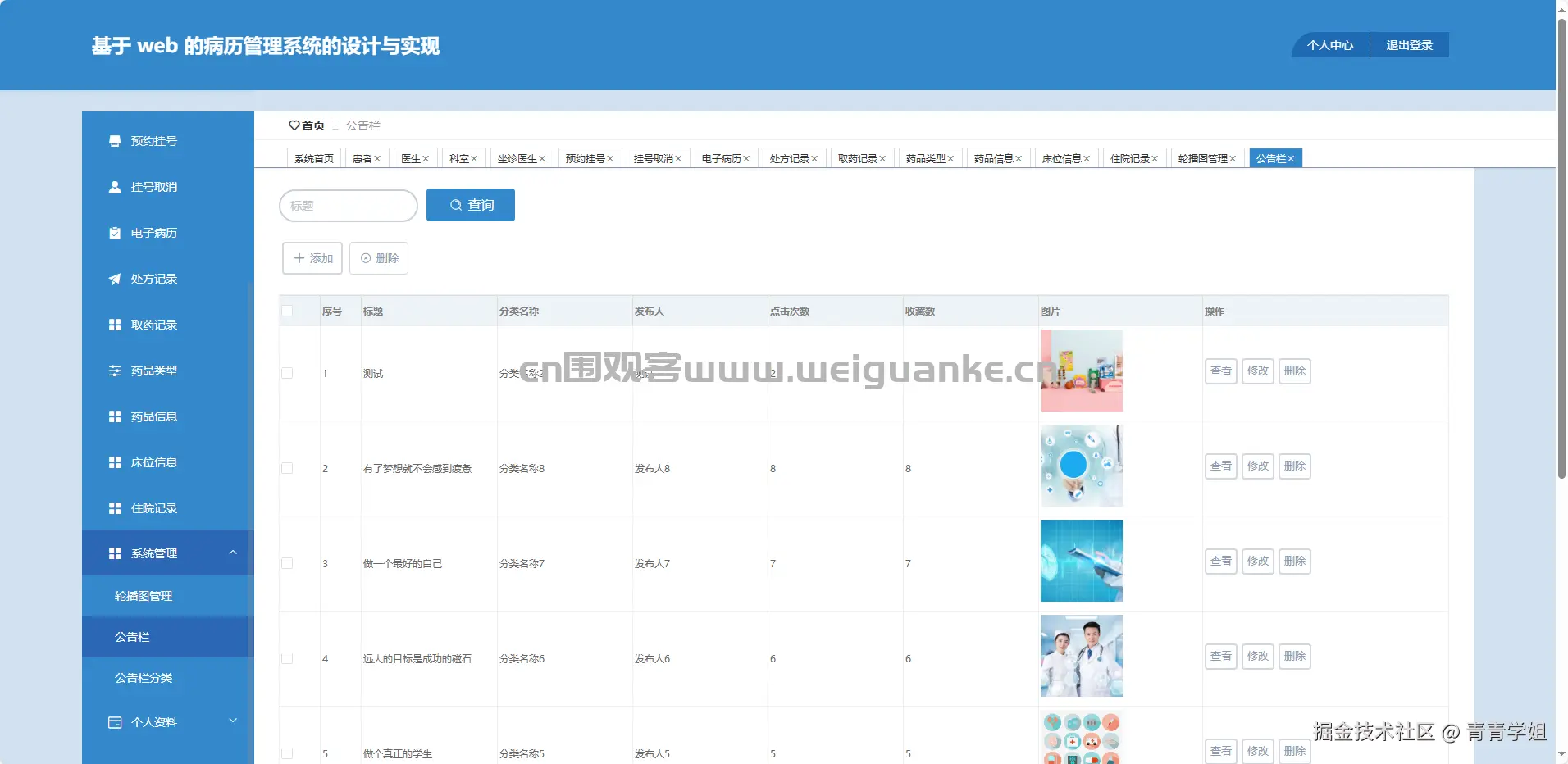This screenshot has width=1568, height=764.
Task: Click the 电子病历 clipboard icon
Action: coord(115,233)
